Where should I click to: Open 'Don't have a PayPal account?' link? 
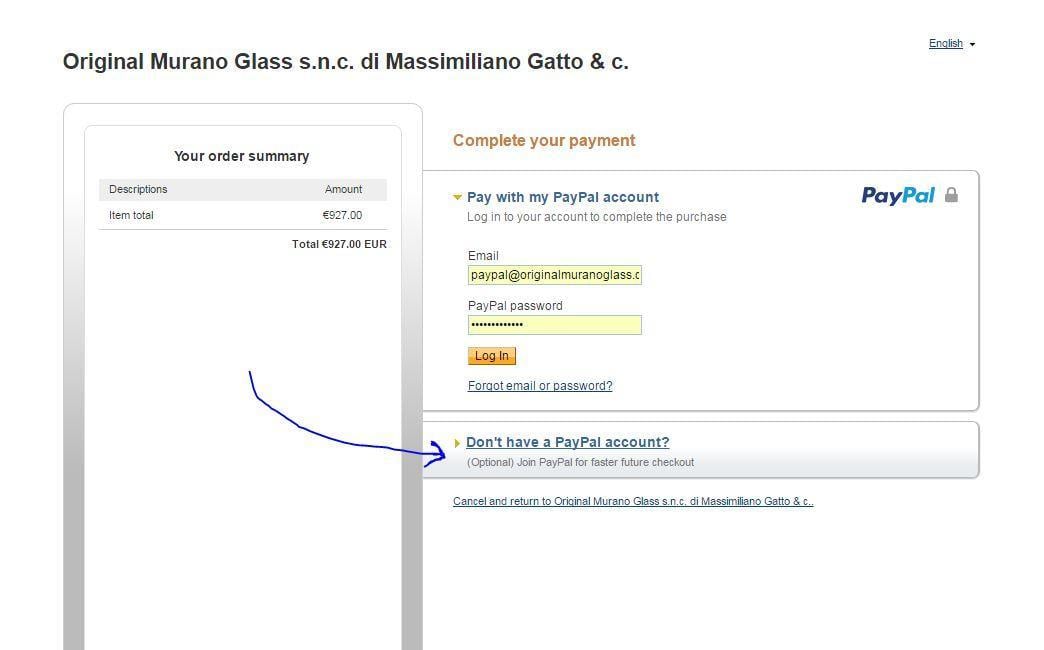pos(567,442)
